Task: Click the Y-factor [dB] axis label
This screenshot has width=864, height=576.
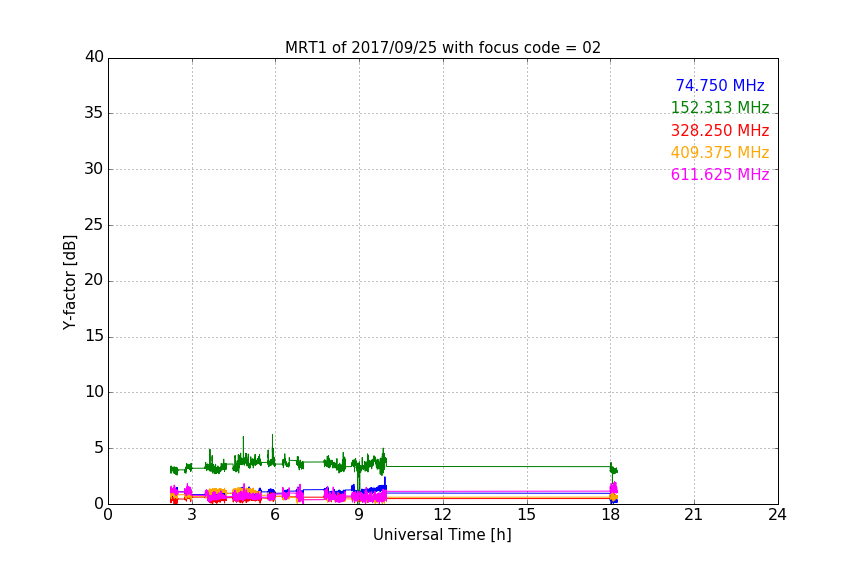Action: [69, 282]
